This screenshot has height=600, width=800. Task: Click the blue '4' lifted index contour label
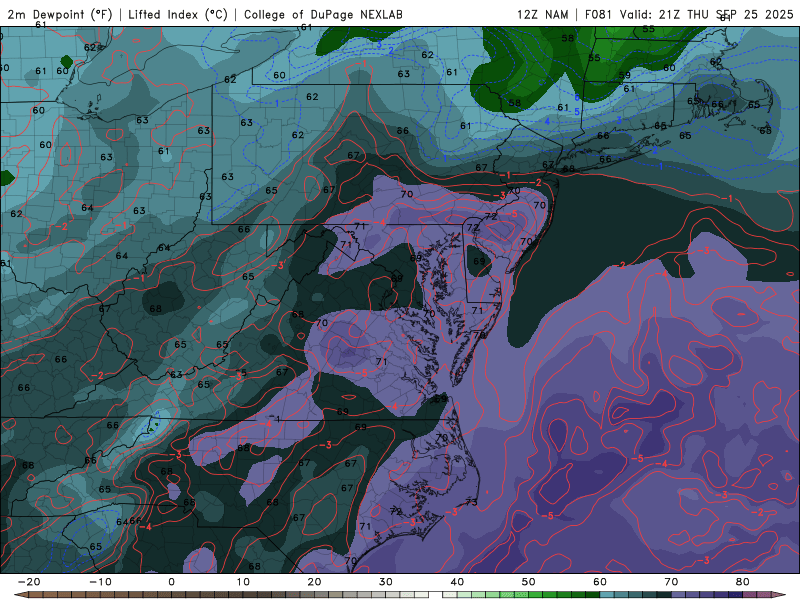(x=547, y=121)
